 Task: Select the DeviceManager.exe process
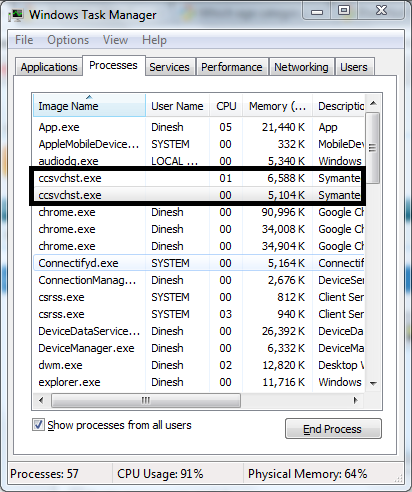[x=199, y=348]
